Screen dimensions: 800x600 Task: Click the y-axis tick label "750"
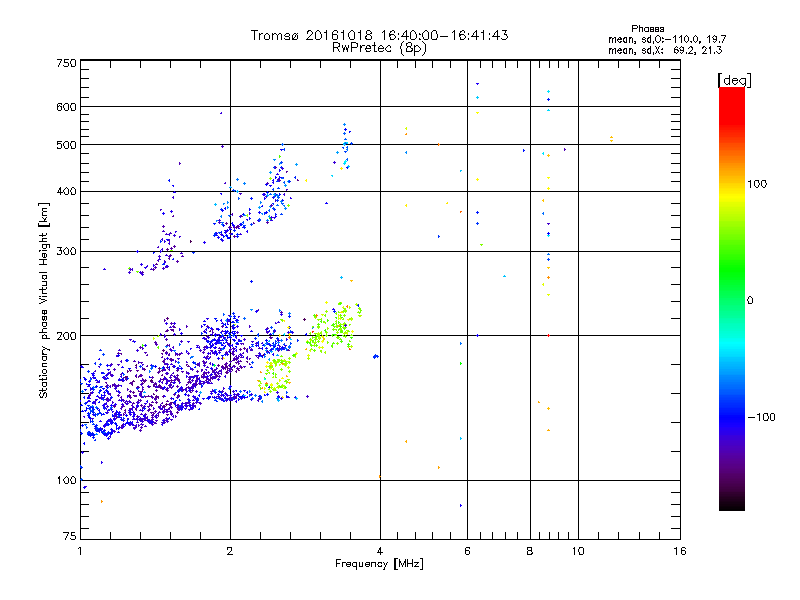pos(66,63)
